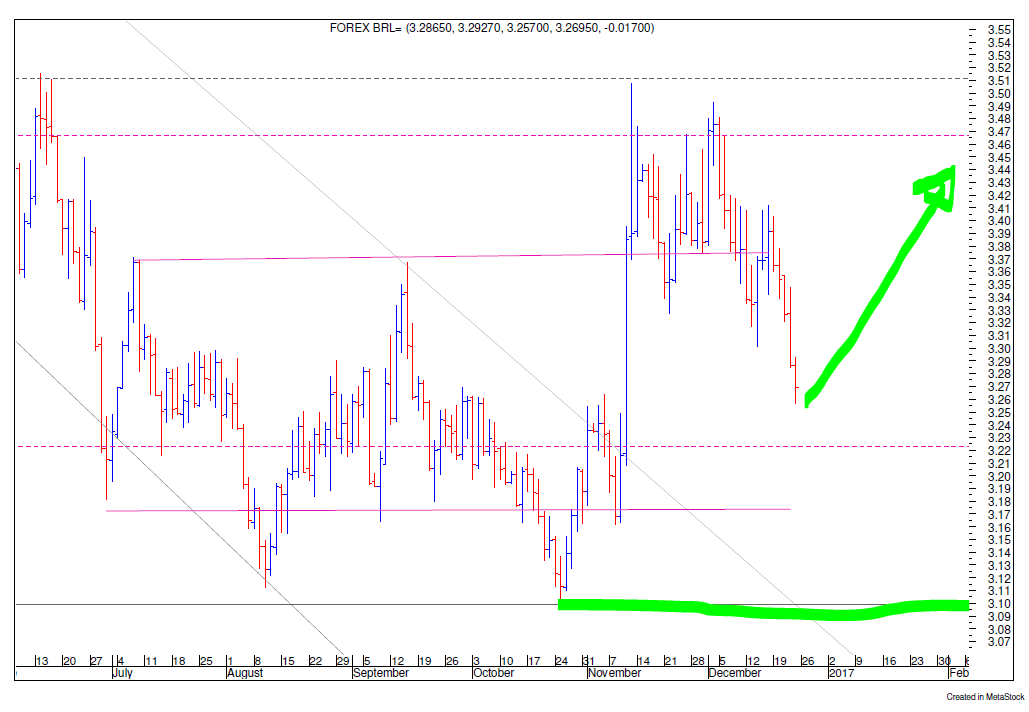Screen dimensions: 1029x712
Task: Select the August month label
Action: [245, 673]
